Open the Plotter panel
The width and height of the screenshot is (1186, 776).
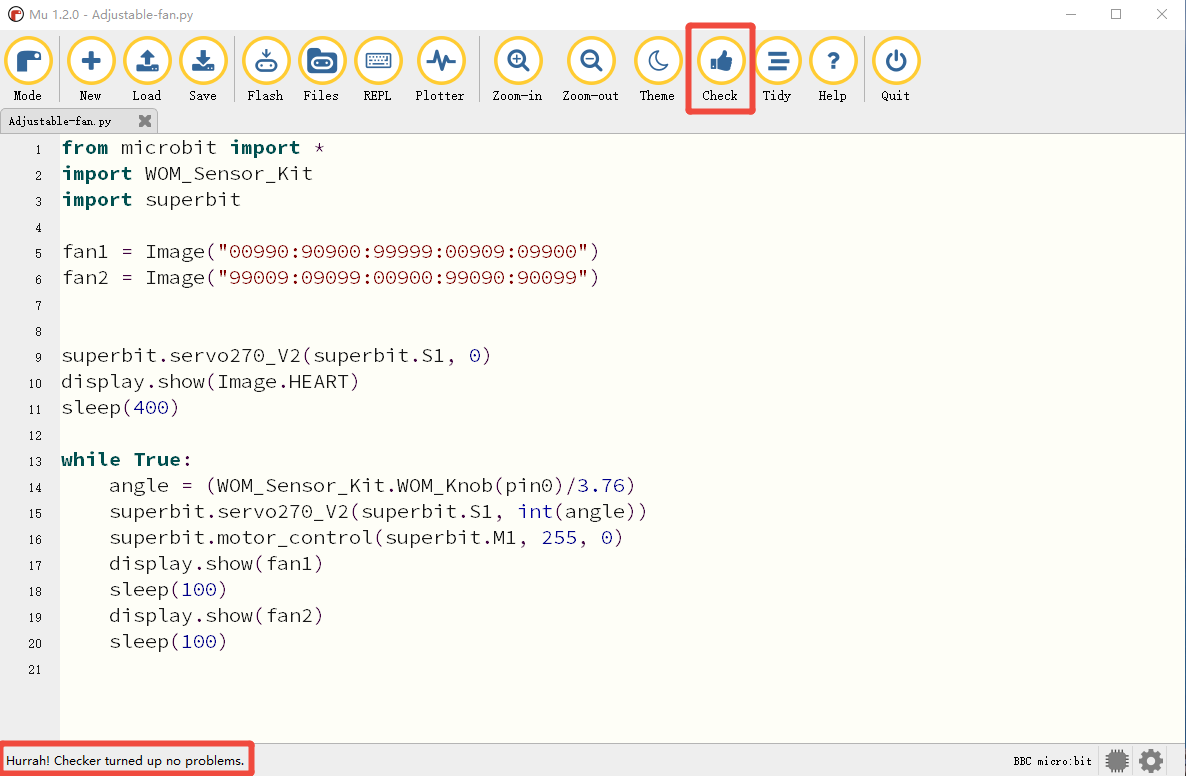pos(440,70)
